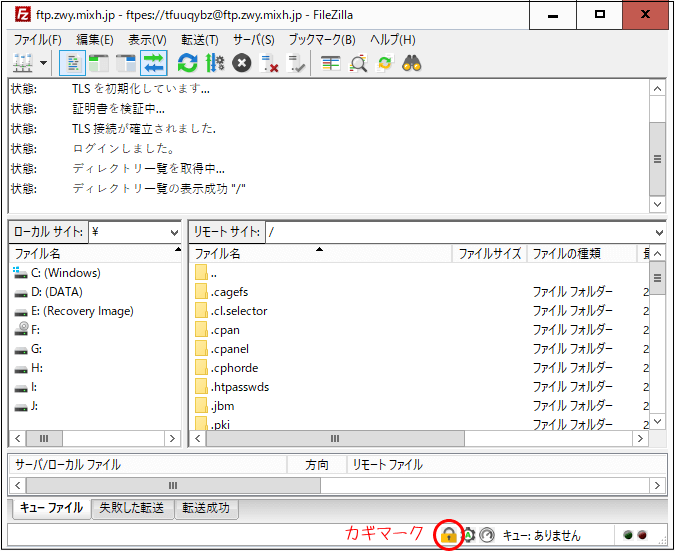Expand local site path dropdown

pyautogui.click(x=174, y=232)
